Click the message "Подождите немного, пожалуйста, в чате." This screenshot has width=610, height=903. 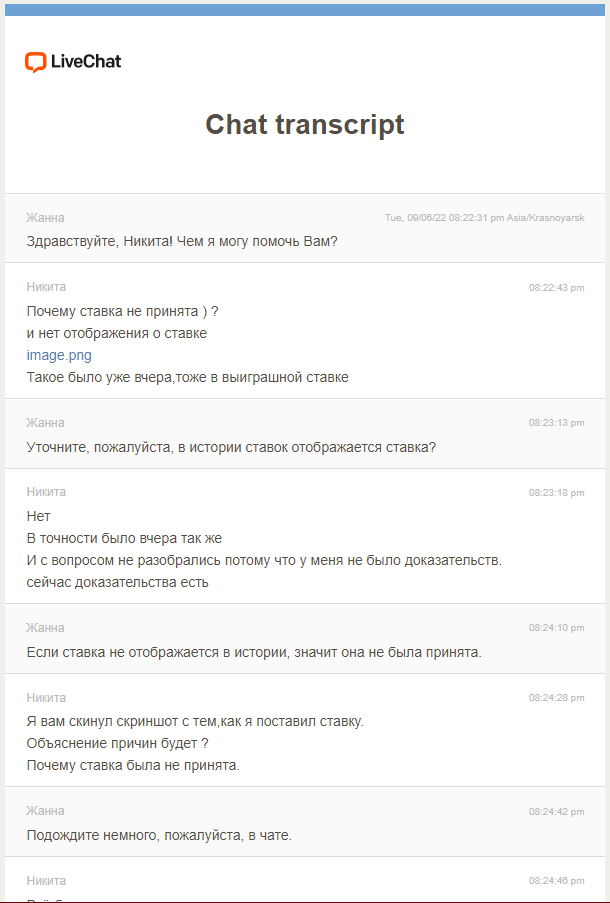(x=159, y=835)
